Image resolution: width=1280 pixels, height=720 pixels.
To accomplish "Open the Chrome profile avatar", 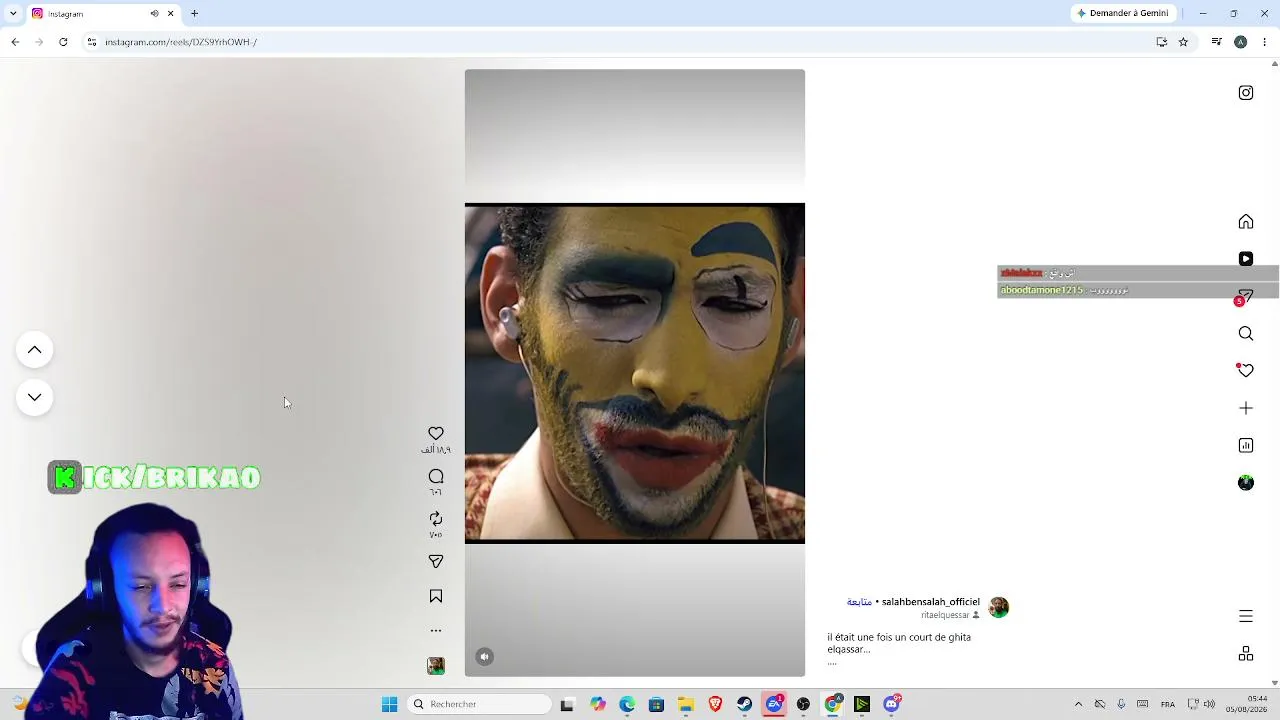I will click(1240, 42).
